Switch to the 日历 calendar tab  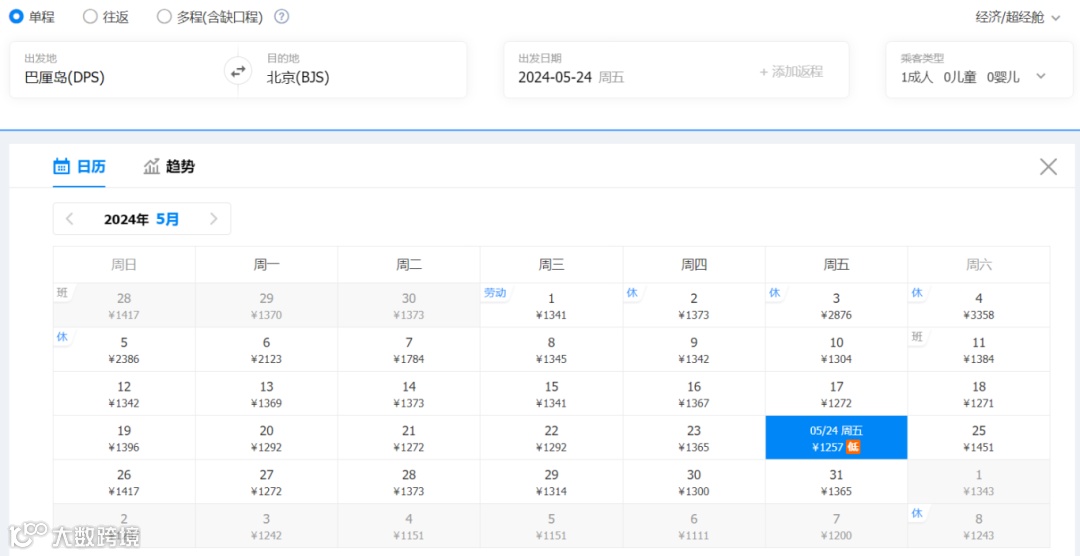79,166
